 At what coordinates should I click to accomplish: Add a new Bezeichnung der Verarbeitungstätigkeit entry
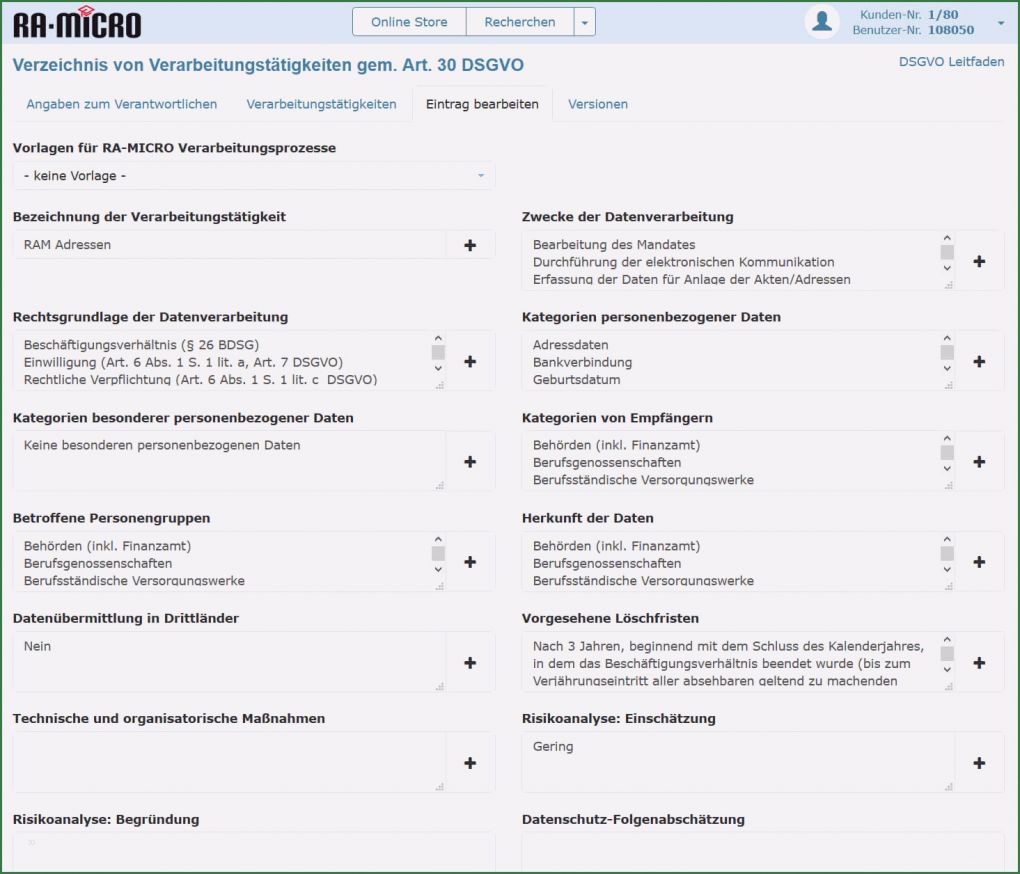click(470, 244)
